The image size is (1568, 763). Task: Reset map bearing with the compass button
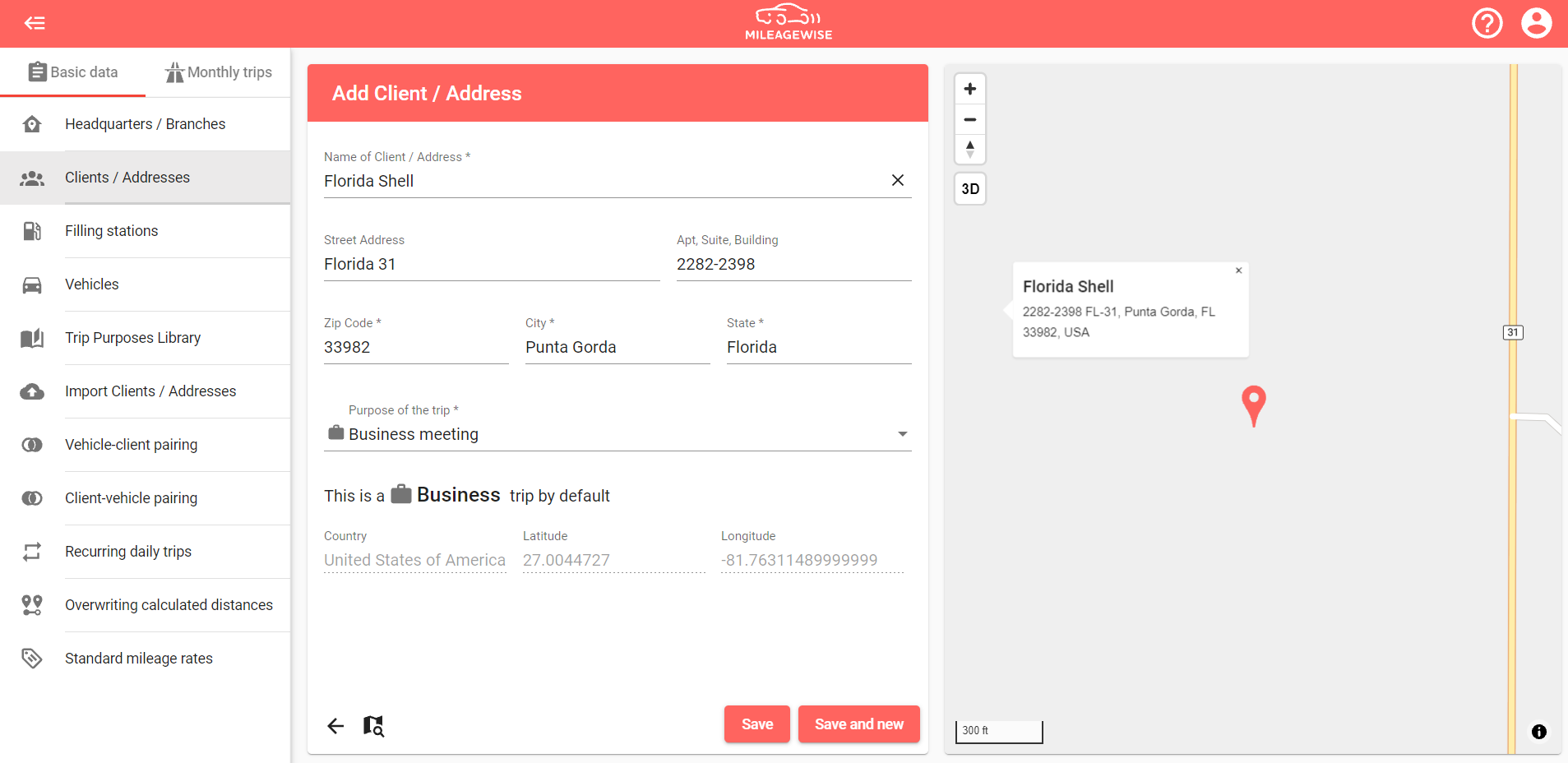[x=970, y=149]
